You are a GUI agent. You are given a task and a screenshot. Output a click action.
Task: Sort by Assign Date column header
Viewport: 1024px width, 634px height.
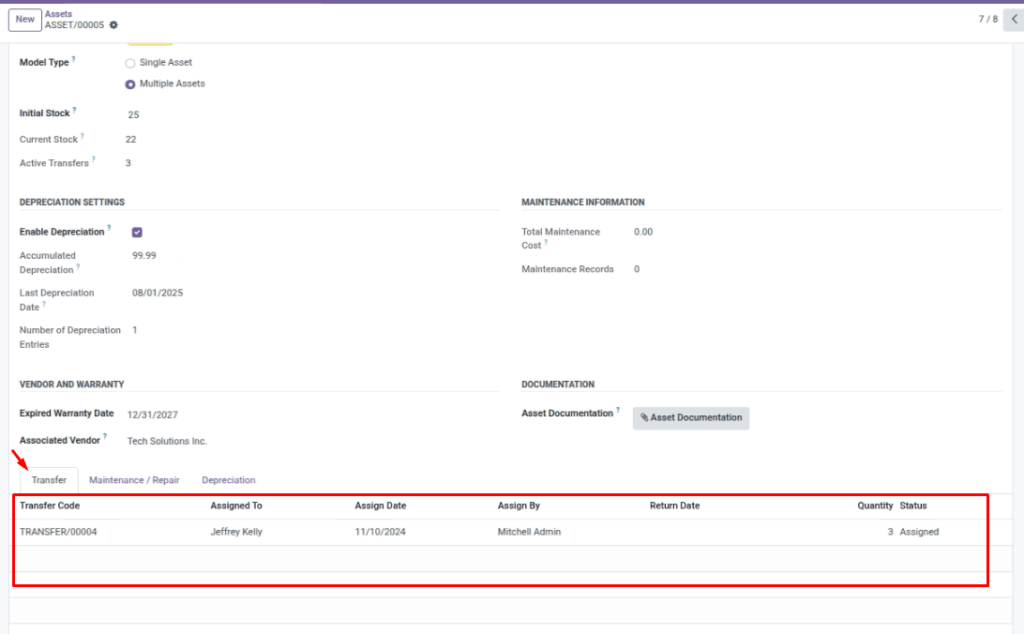[x=380, y=505]
